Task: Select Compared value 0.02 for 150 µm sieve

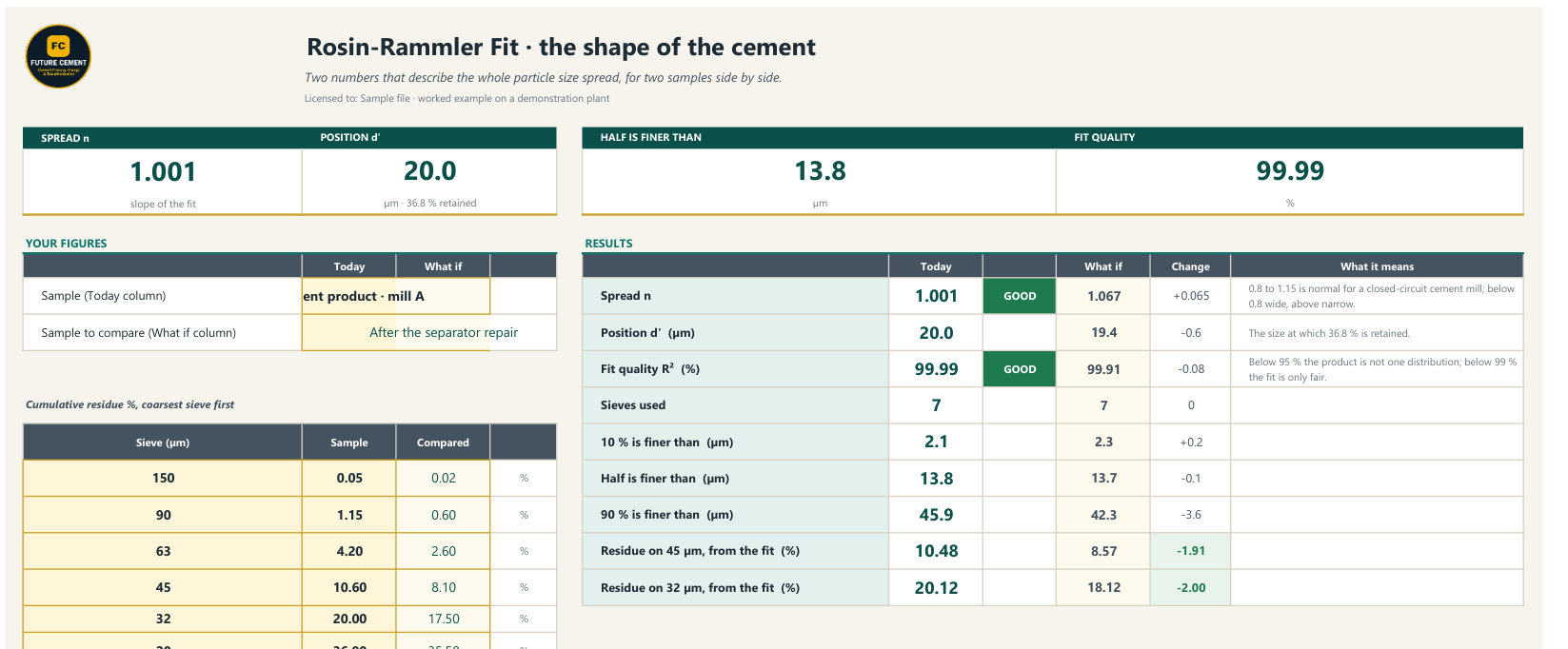Action: point(443,478)
